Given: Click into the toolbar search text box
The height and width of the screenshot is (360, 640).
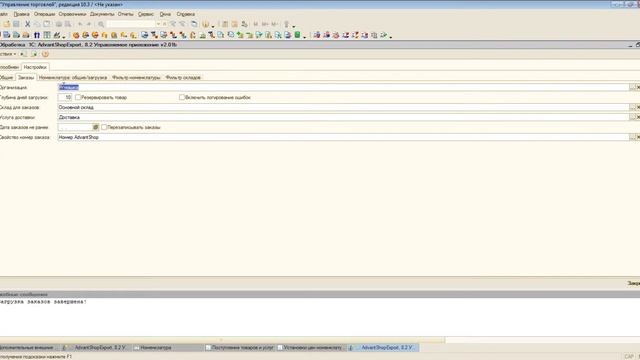Looking at the screenshot, I should coord(131,24).
